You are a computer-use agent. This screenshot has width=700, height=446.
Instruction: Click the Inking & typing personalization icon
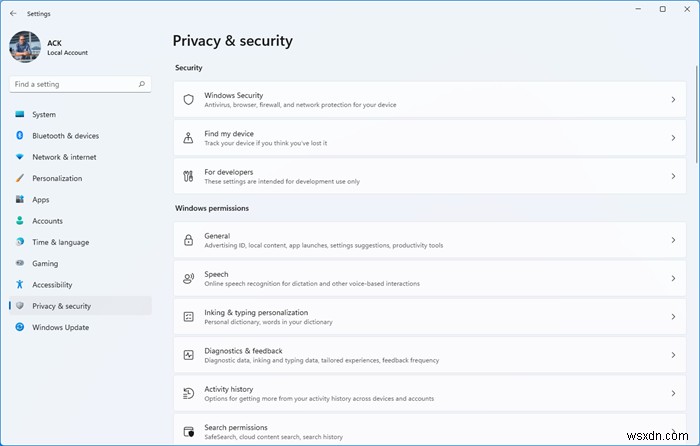tap(188, 317)
